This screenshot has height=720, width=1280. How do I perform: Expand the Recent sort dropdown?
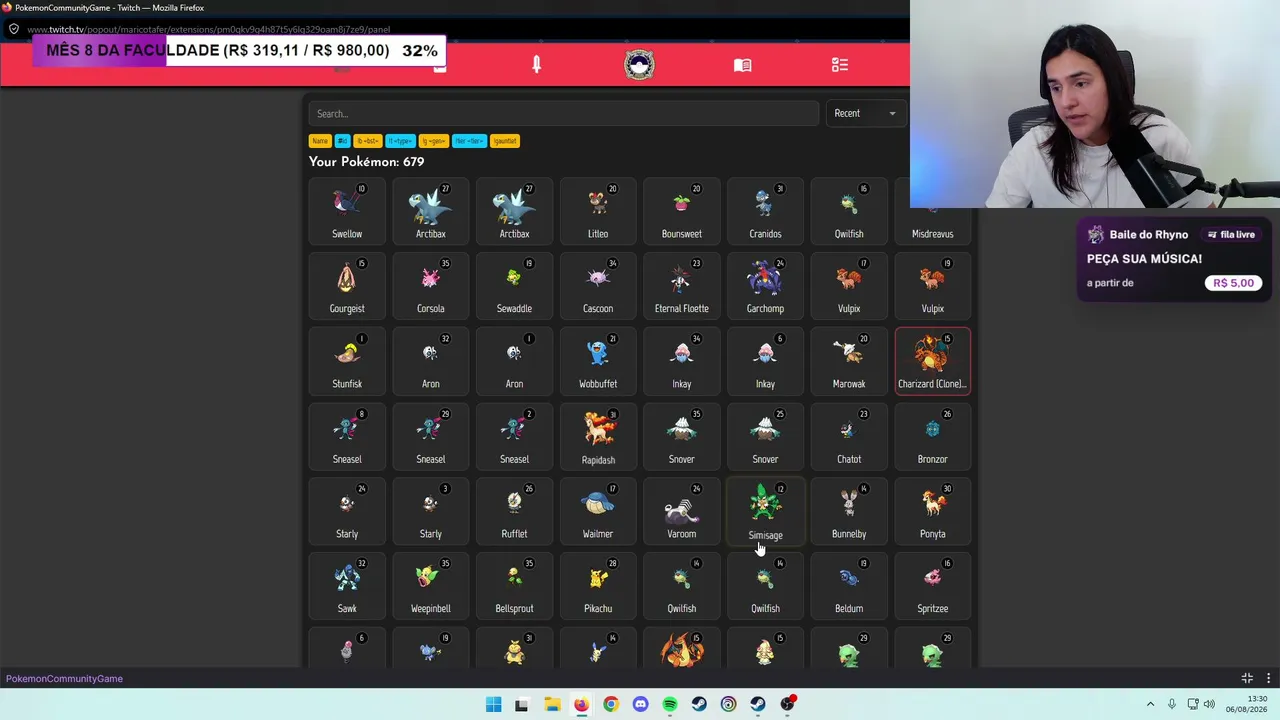coord(865,113)
